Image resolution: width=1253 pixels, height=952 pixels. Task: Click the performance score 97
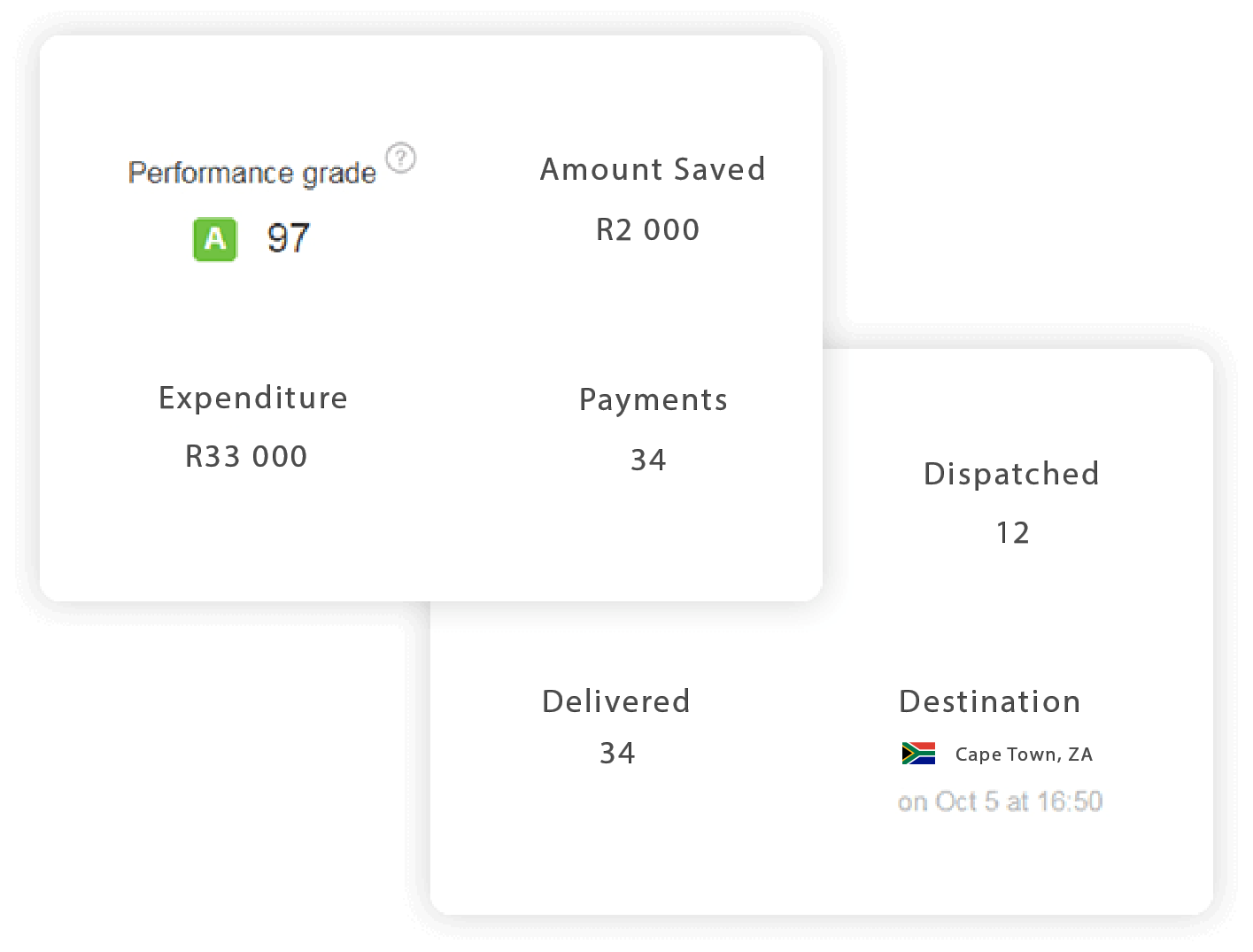pyautogui.click(x=289, y=238)
